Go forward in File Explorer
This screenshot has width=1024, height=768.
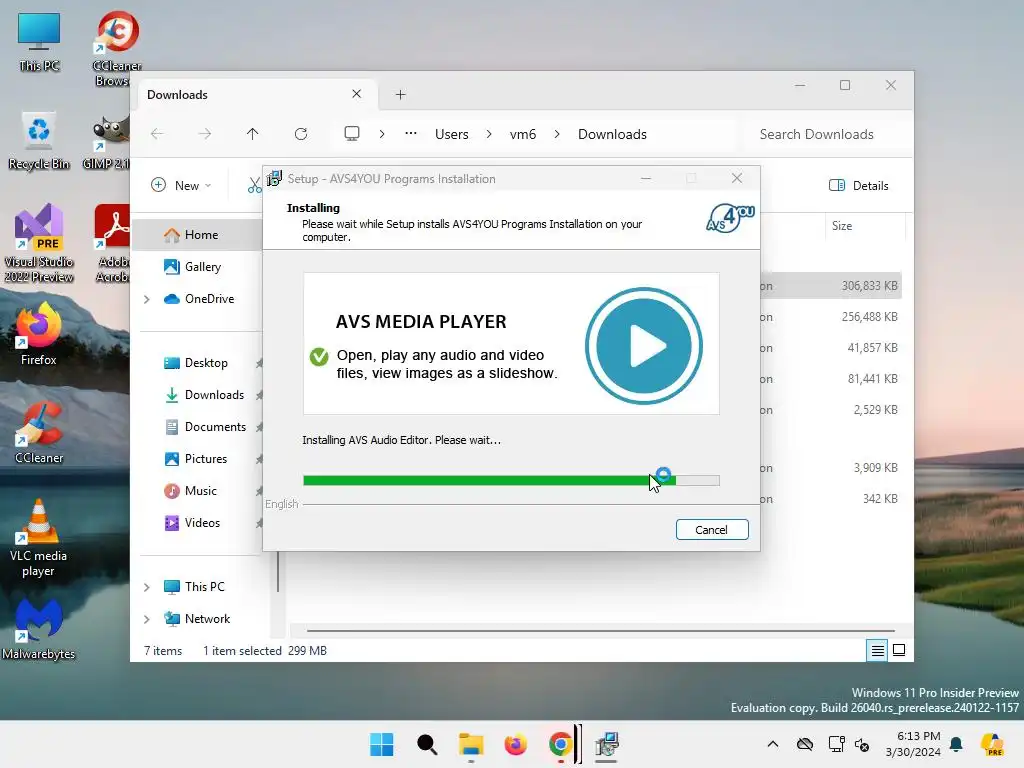[x=204, y=134]
